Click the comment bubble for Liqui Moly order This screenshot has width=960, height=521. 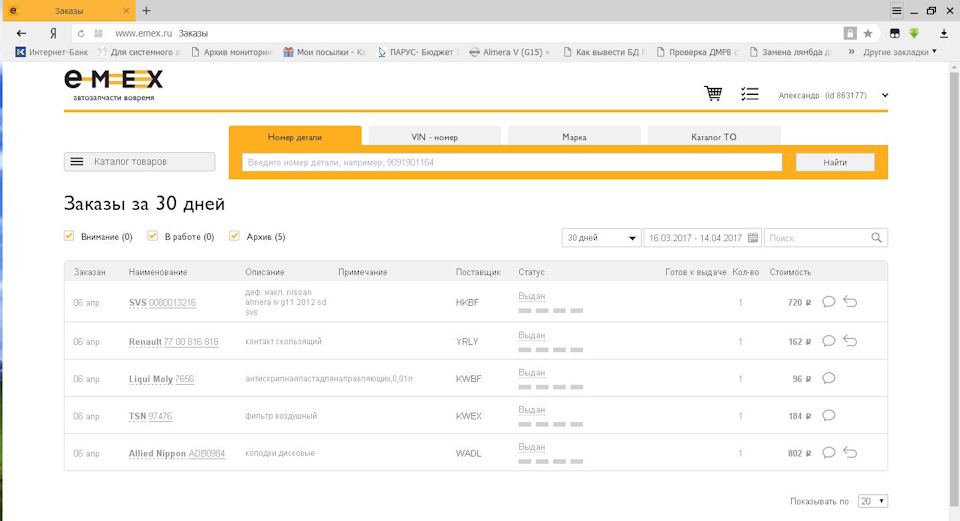pos(828,378)
